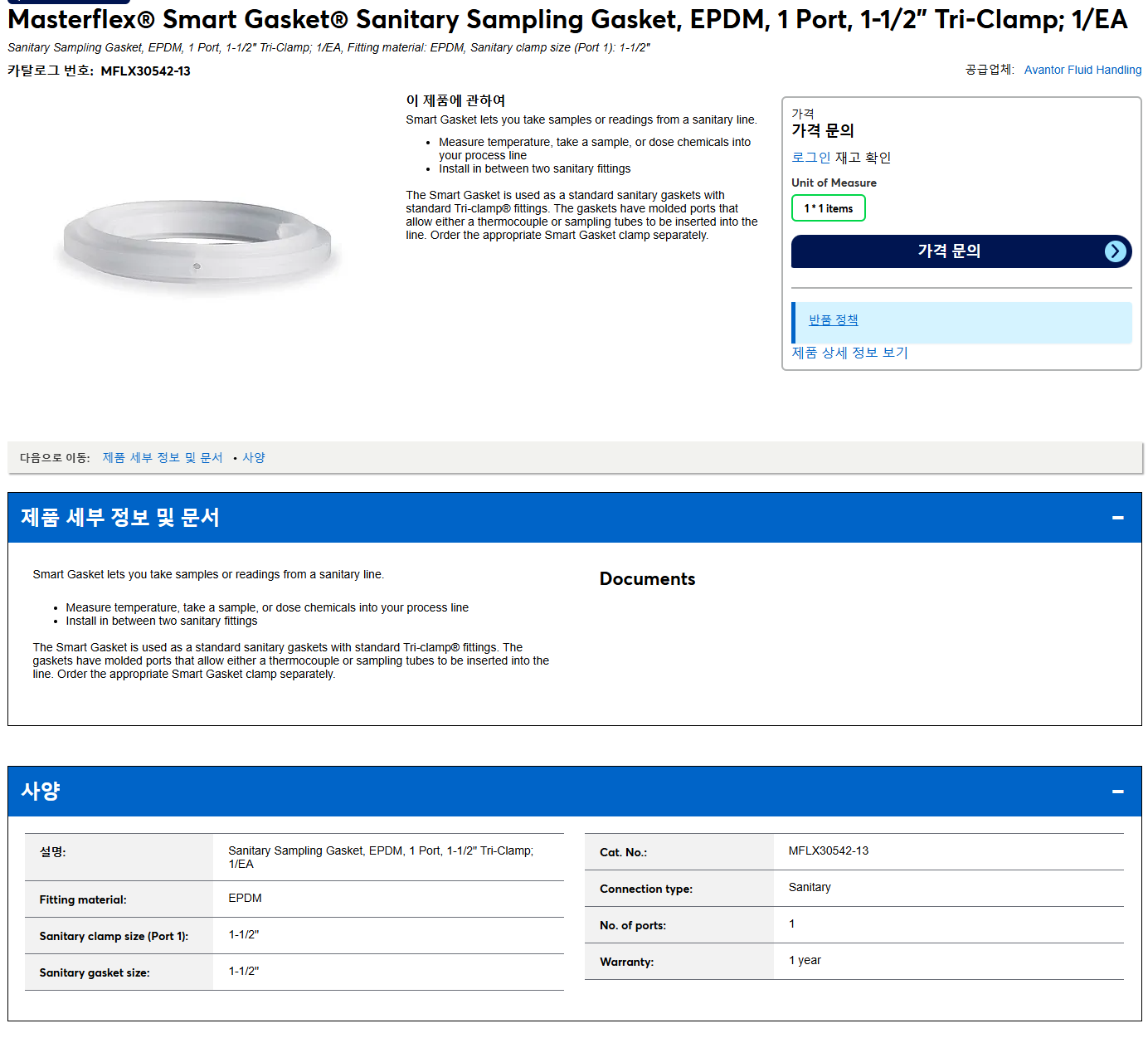Jump to 제품 세부 정보 및 문서 anchor
1148x1038 pixels.
click(163, 458)
